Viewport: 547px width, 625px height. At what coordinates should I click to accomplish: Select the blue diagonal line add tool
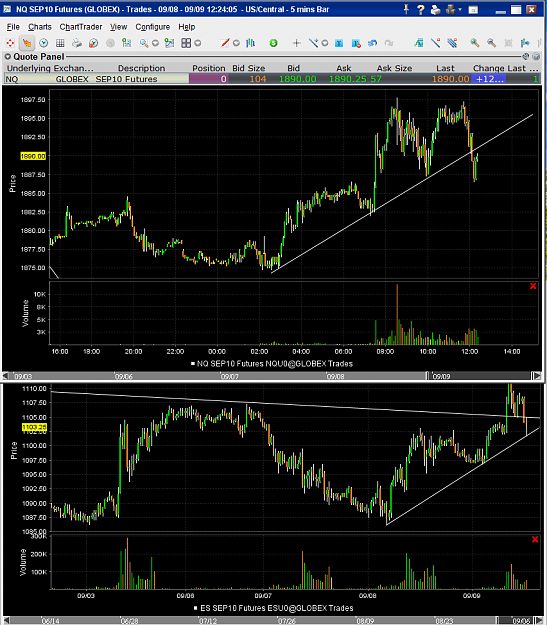313,43
